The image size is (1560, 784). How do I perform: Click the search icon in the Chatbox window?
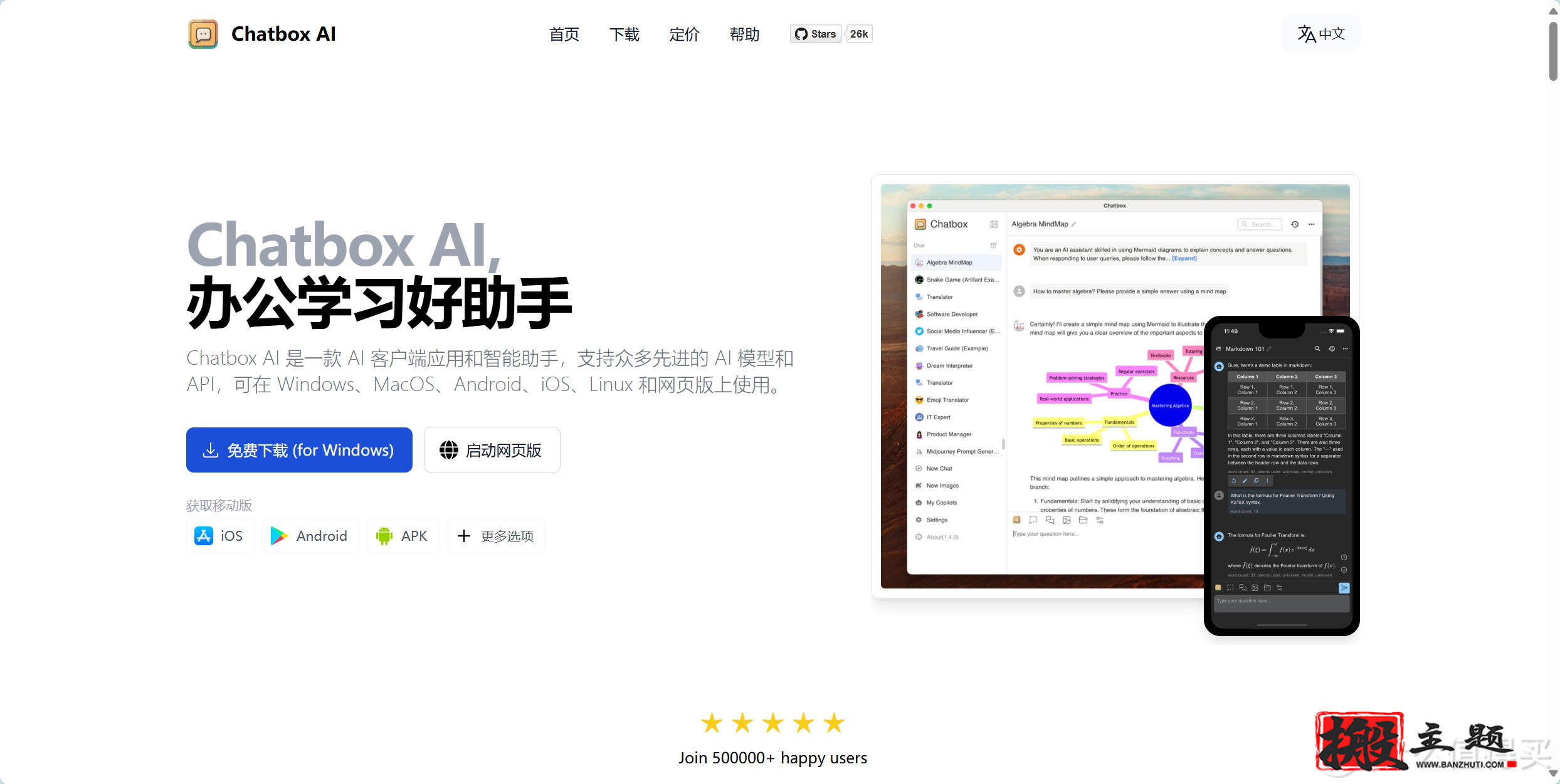coord(1244,224)
